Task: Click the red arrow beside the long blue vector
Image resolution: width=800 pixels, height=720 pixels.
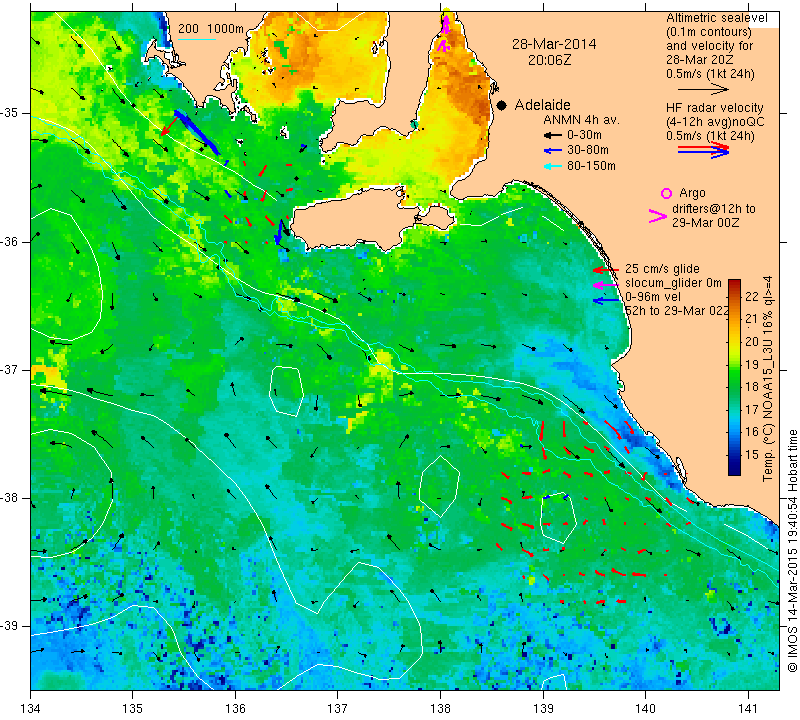Action: [169, 126]
